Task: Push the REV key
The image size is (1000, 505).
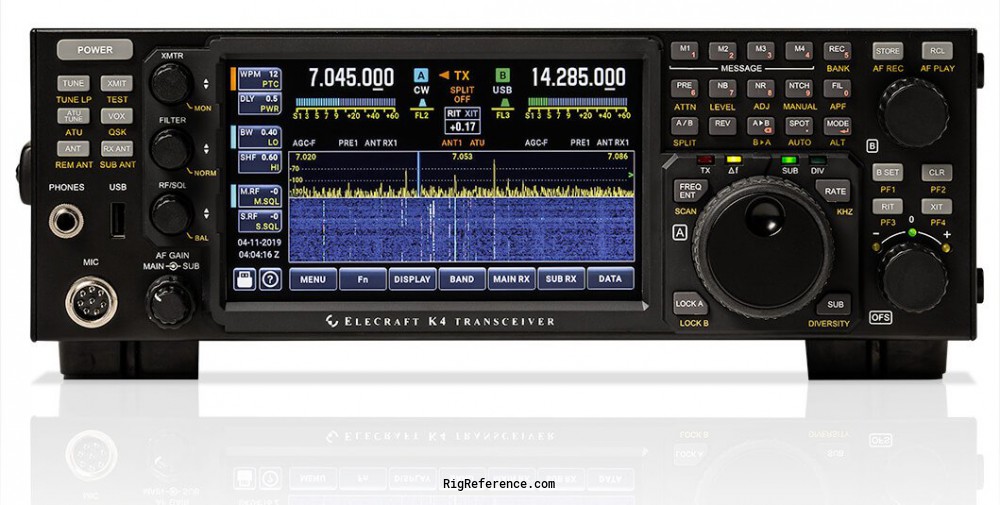Action: [x=723, y=125]
